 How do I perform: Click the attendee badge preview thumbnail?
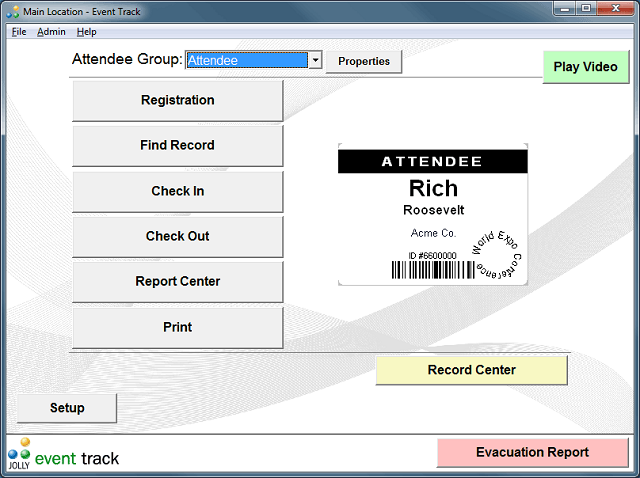click(x=433, y=214)
